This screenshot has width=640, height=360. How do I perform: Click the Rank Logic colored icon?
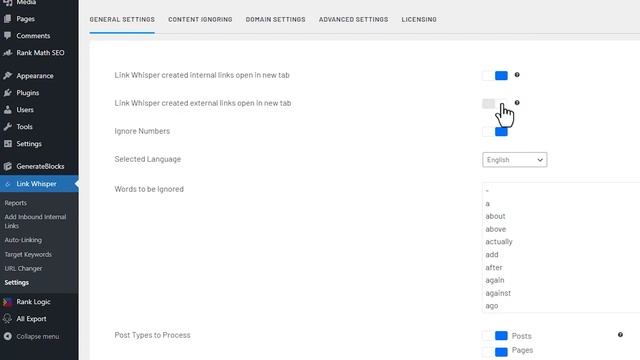[x=7, y=302]
